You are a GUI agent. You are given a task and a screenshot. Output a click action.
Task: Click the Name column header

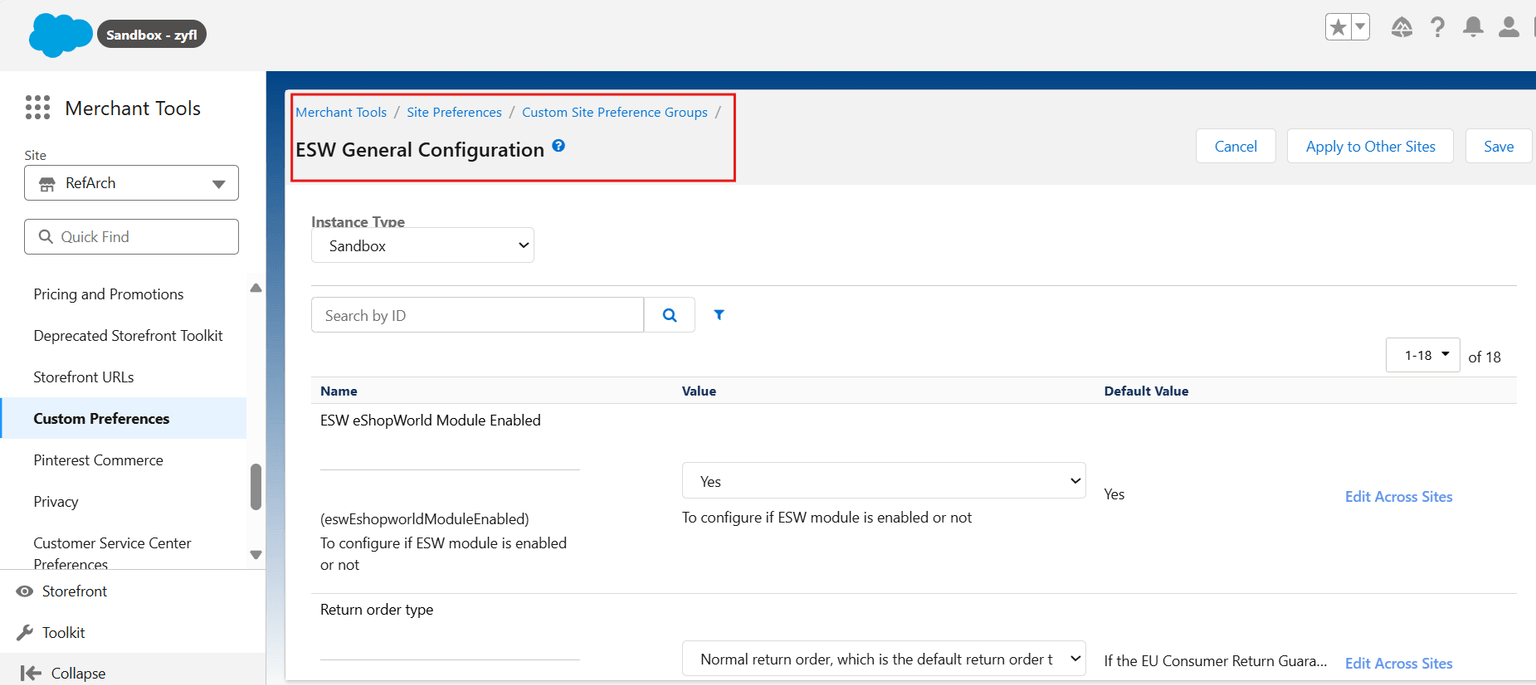tap(339, 391)
